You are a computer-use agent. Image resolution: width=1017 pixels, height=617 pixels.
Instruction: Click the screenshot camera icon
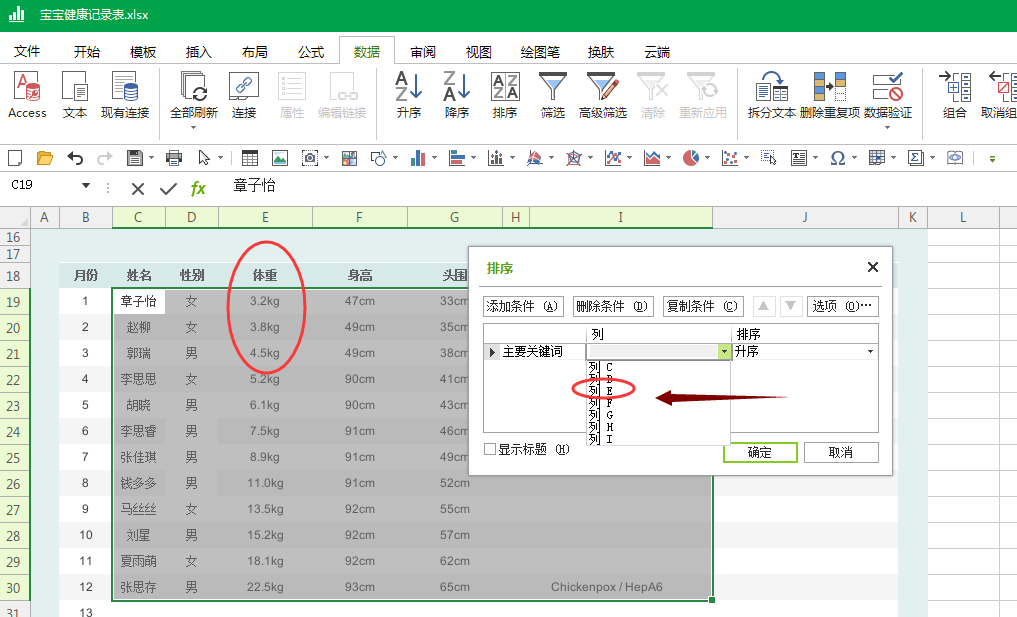tap(310, 158)
